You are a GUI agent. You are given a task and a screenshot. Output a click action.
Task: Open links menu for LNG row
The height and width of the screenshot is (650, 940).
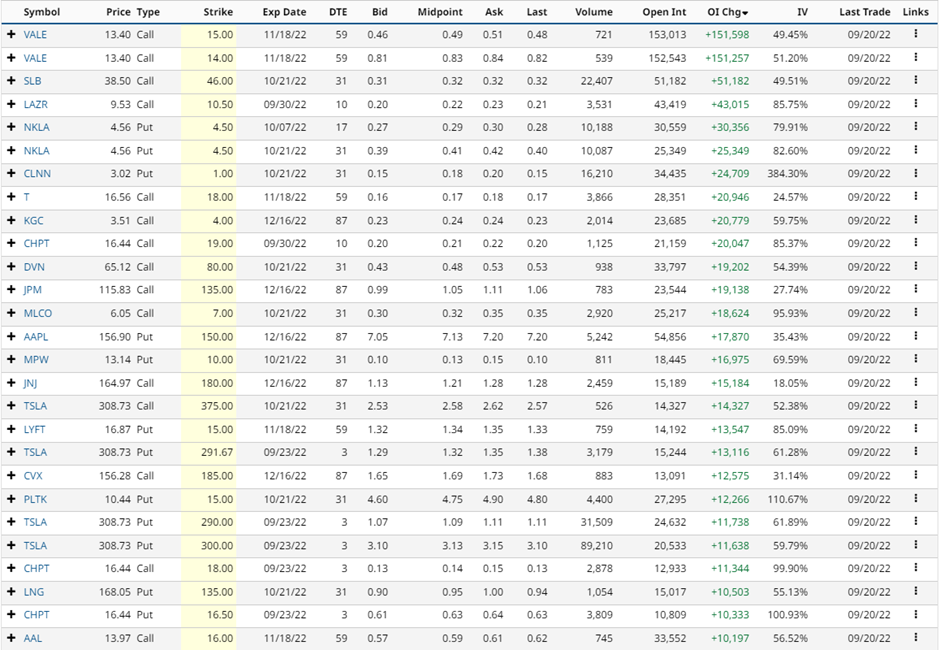coord(915,591)
